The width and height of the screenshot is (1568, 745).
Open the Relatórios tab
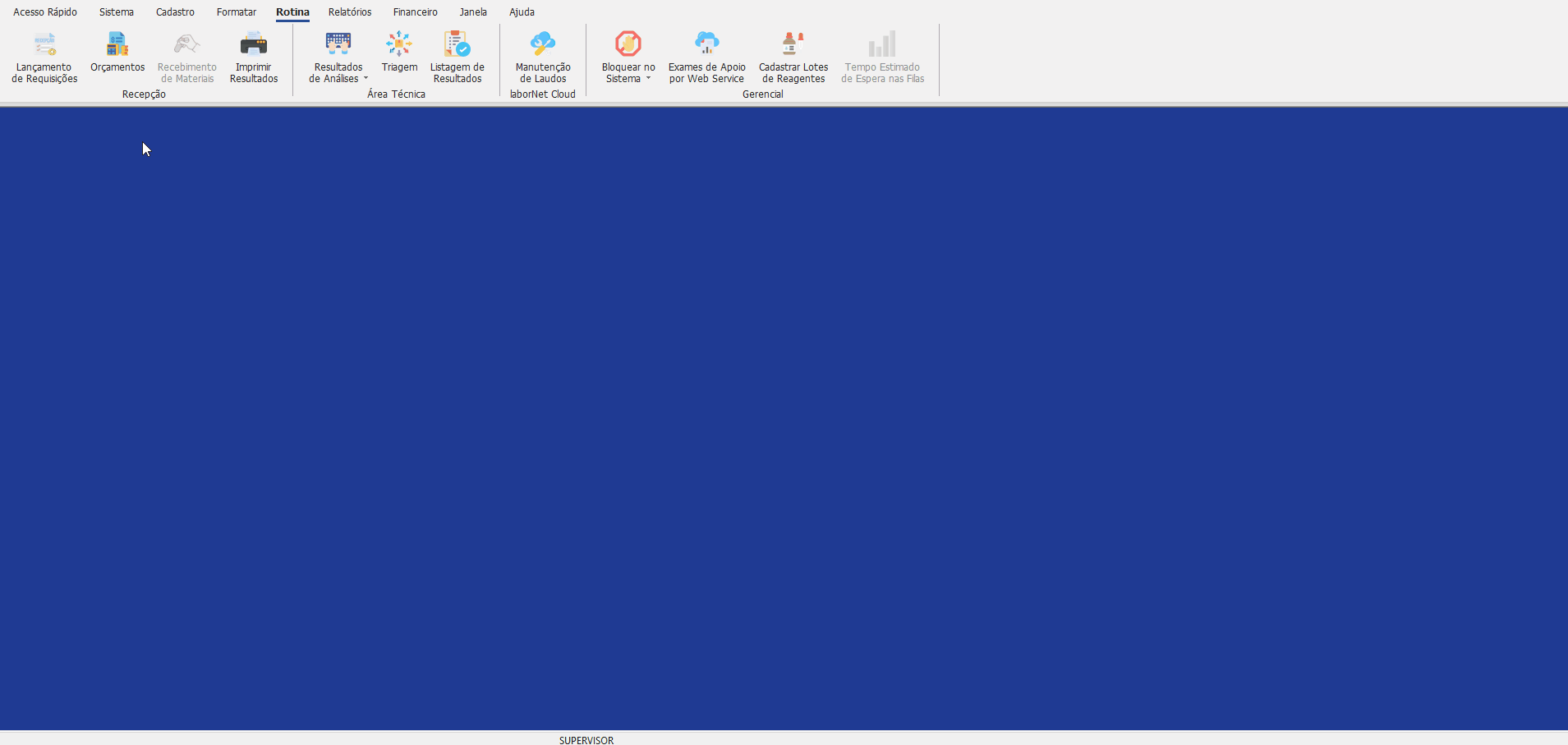coord(350,12)
